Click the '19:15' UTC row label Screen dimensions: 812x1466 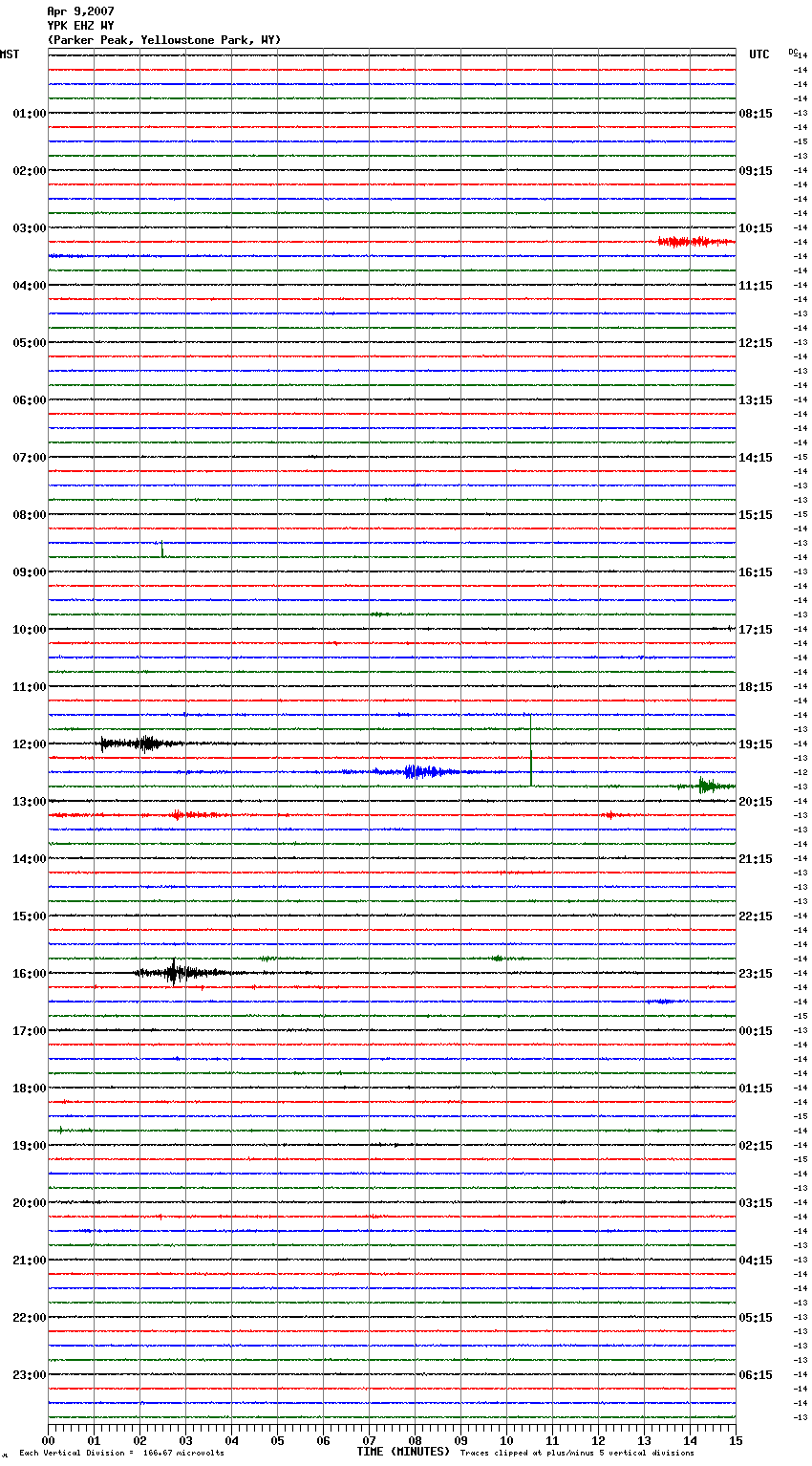click(756, 744)
